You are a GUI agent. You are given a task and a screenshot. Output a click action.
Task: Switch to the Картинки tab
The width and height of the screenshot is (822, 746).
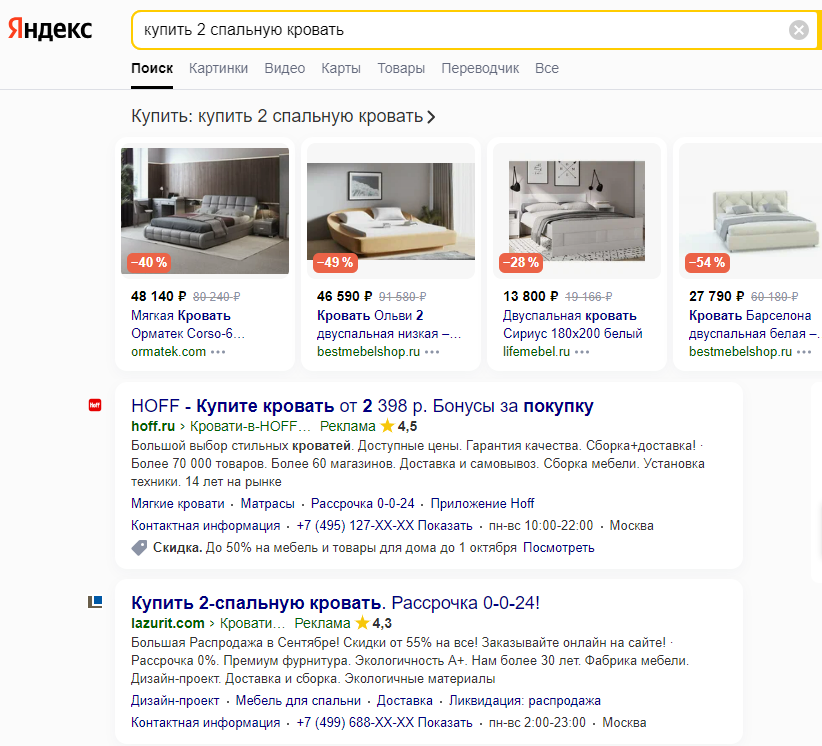(218, 68)
